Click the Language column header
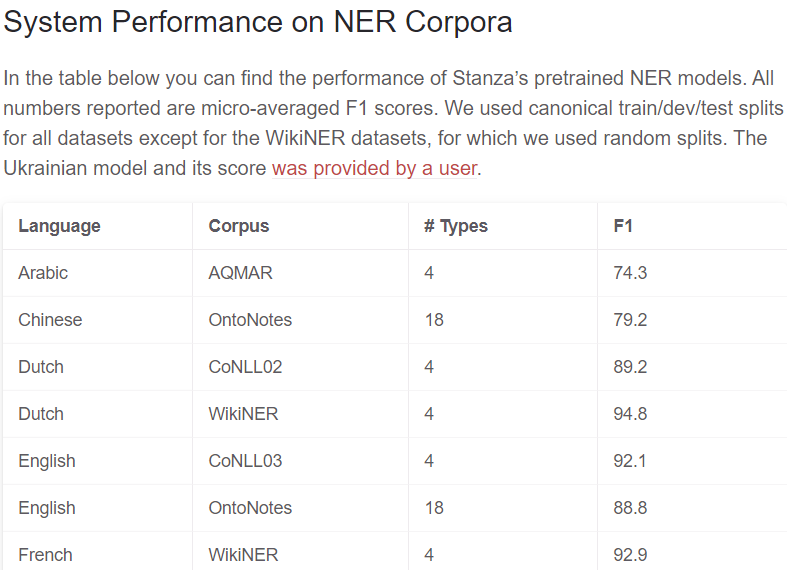 coord(59,226)
